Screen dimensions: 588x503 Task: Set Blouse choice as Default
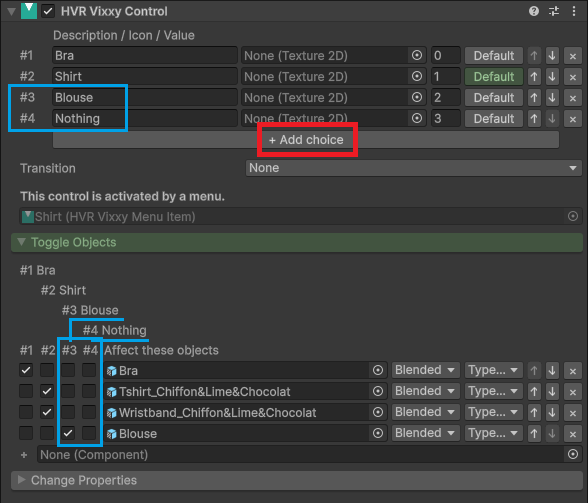tap(494, 98)
